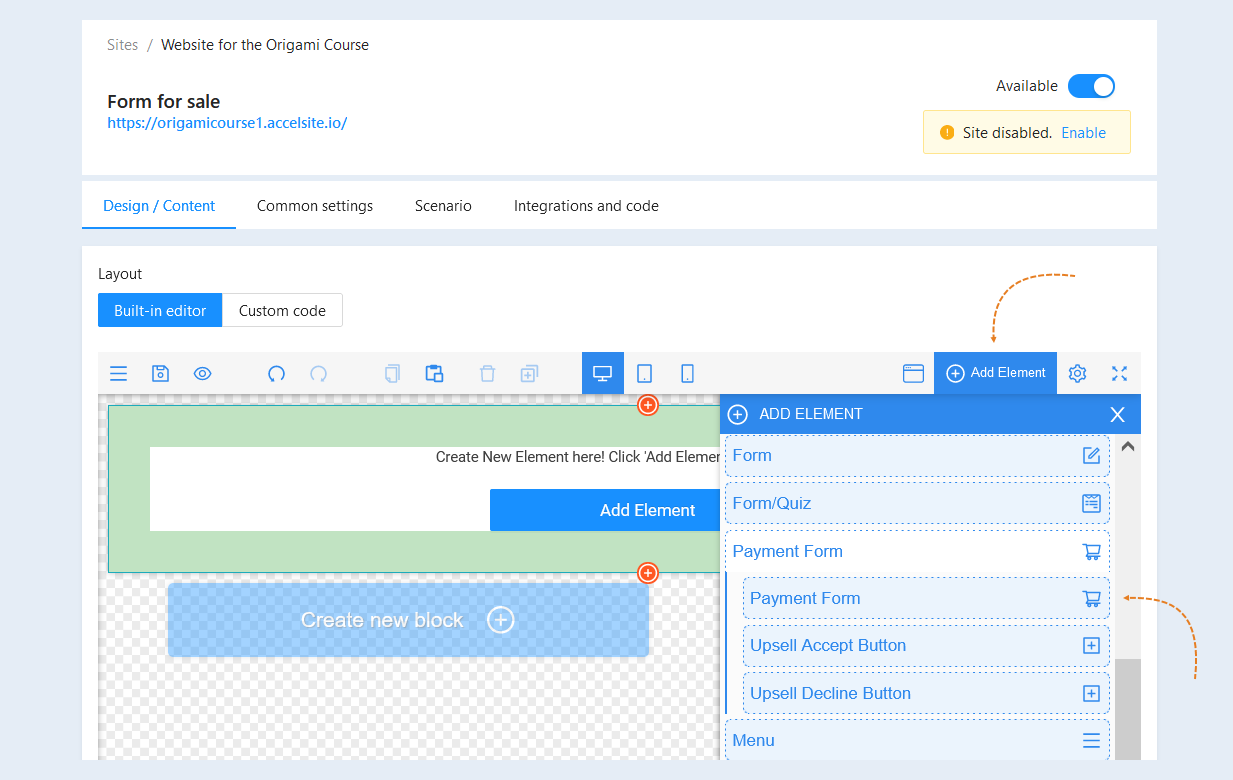Click Add Element toolbar button
Screen dimensions: 1233x780
pos(995,373)
